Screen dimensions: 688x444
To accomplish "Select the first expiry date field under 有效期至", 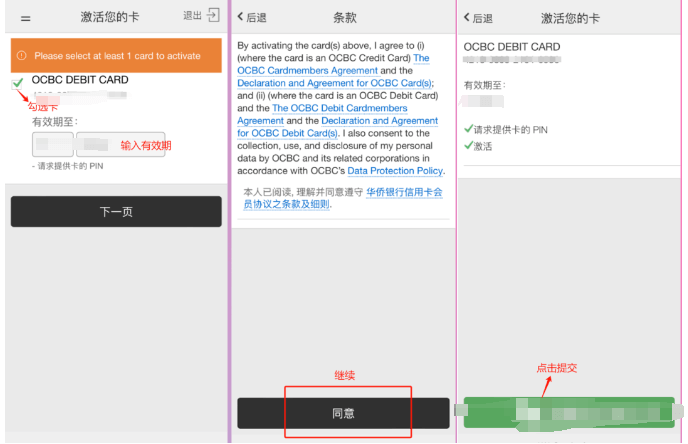I will (52, 145).
